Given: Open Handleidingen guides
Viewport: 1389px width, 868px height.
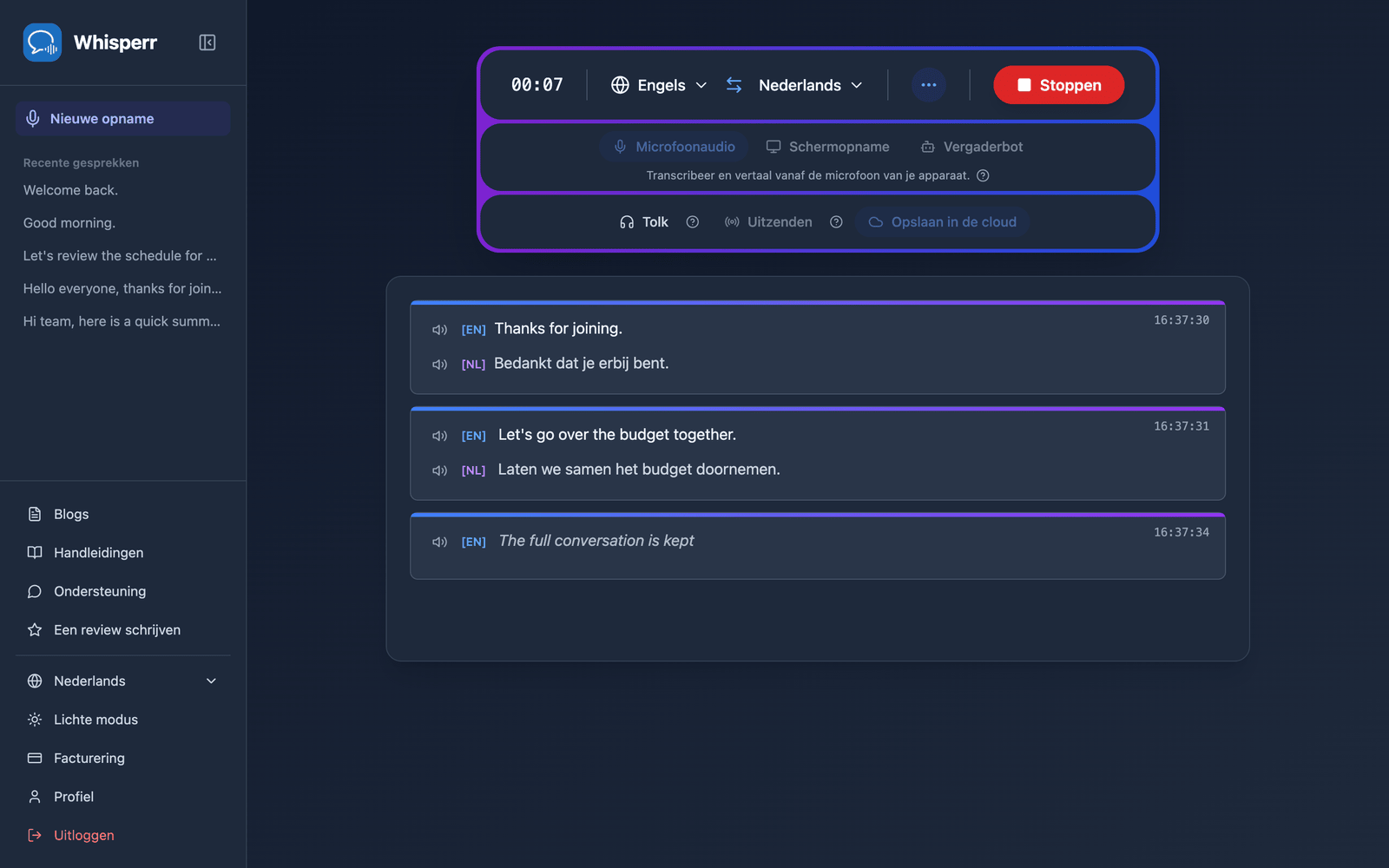Looking at the screenshot, I should point(122,553).
